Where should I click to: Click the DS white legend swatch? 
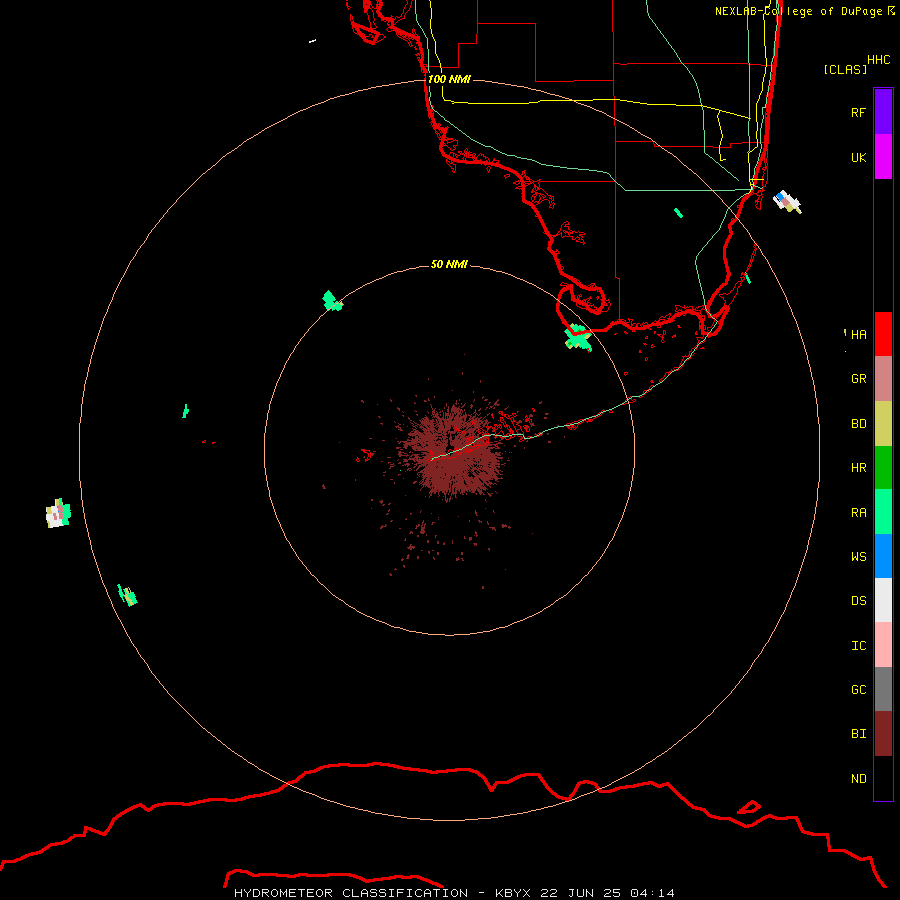pos(883,600)
